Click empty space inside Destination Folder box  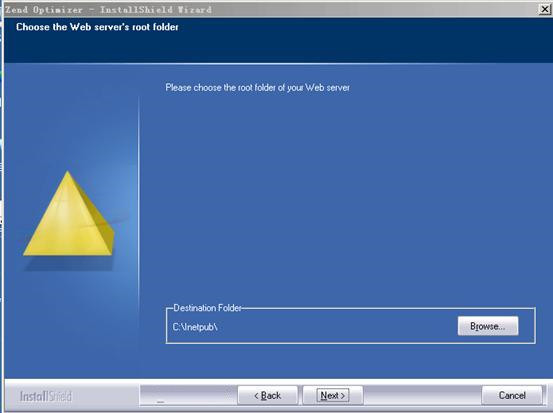click(335, 327)
